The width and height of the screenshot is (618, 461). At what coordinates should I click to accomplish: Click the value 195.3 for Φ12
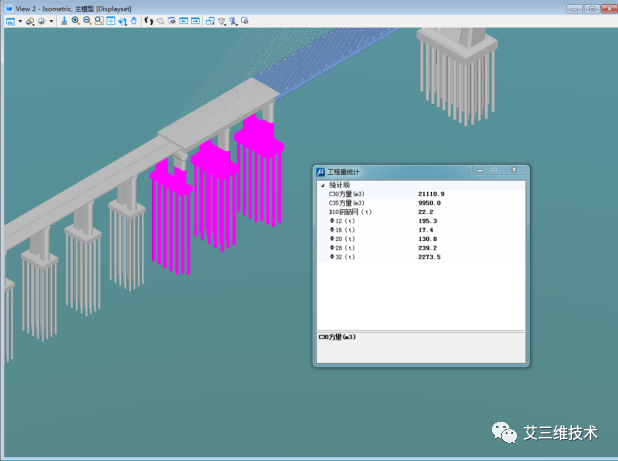(429, 221)
